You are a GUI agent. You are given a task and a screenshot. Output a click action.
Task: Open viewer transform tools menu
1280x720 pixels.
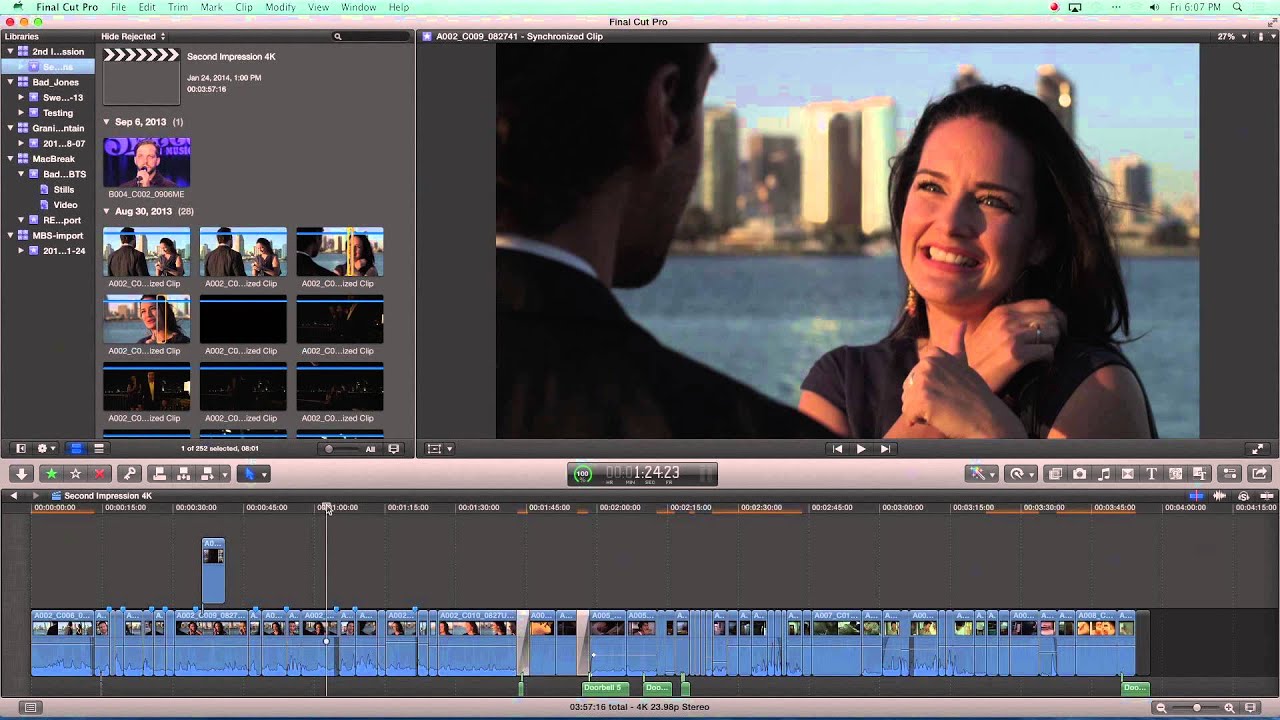click(x=439, y=449)
